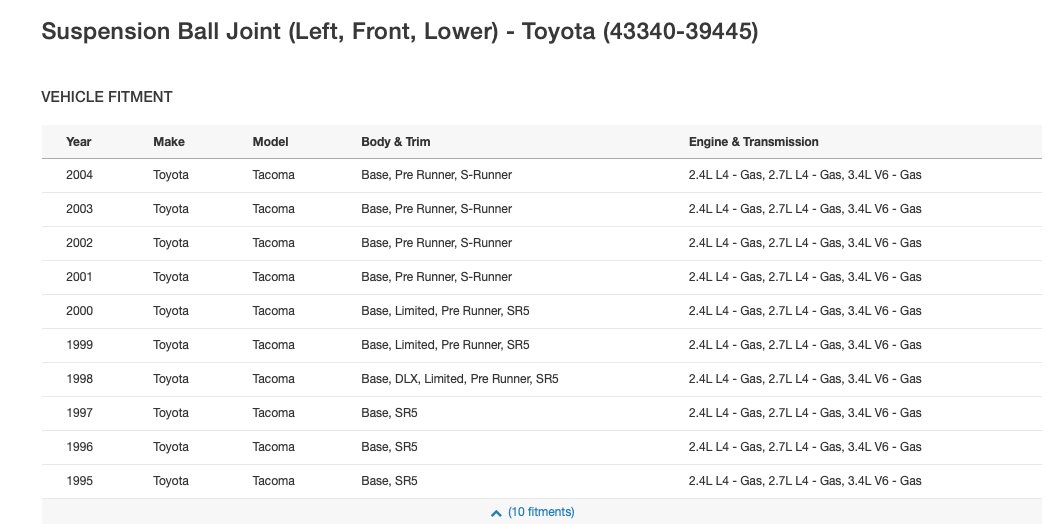1047x524 pixels.
Task: Click Toyota make in the 1996 row
Action: tap(171, 447)
